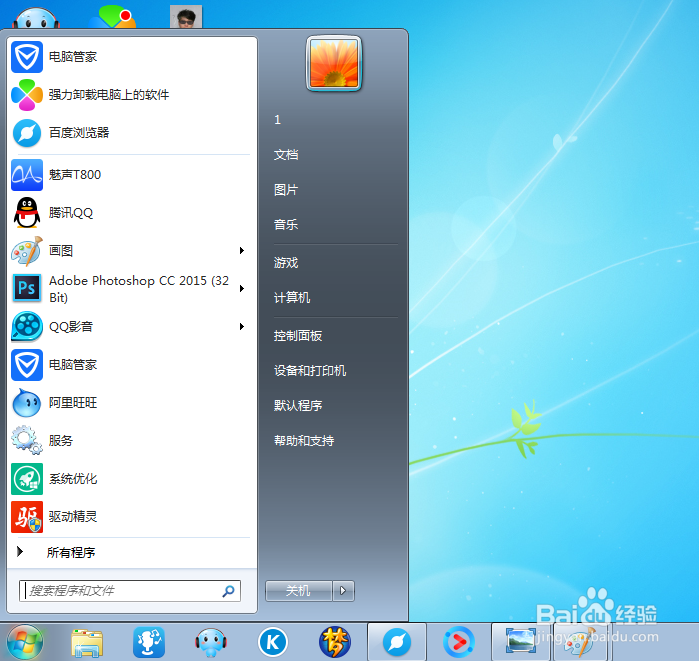Open the blue microphone music taskbar icon
The width and height of the screenshot is (699, 661).
[149, 642]
